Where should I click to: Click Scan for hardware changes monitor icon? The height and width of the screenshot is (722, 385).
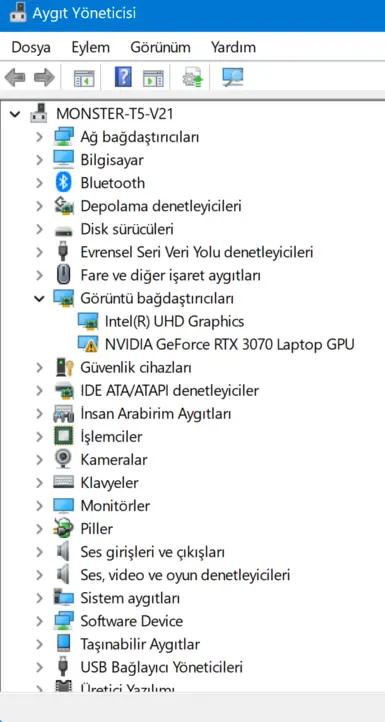(233, 77)
